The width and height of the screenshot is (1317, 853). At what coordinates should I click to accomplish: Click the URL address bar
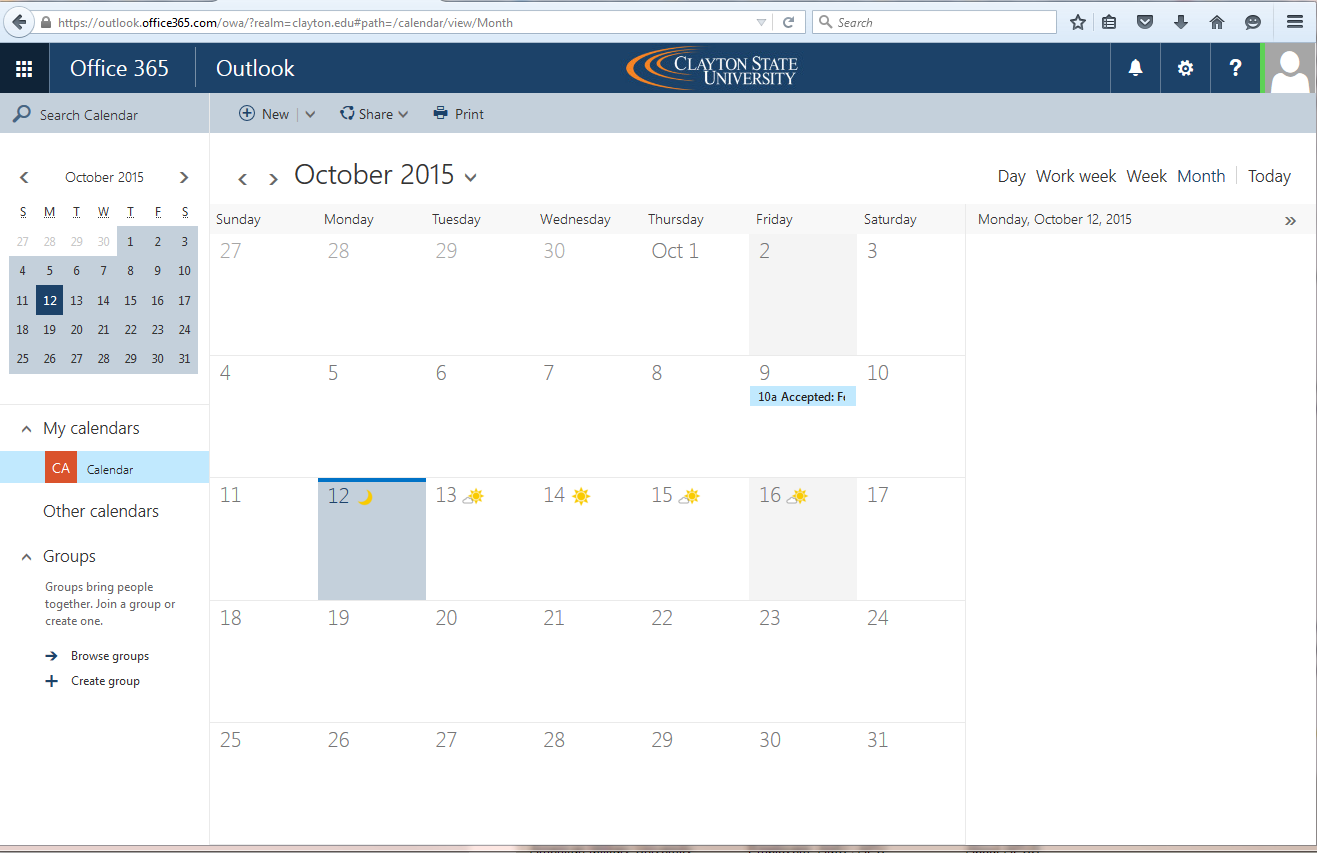405,22
